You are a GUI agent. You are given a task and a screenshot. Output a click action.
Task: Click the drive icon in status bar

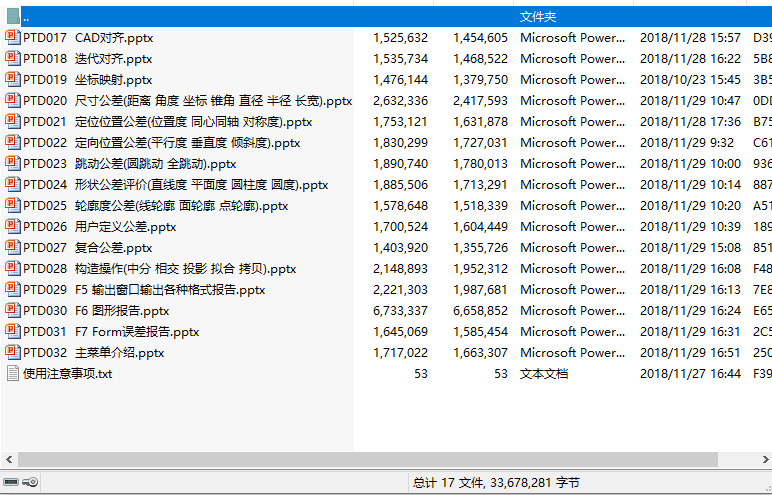11,482
